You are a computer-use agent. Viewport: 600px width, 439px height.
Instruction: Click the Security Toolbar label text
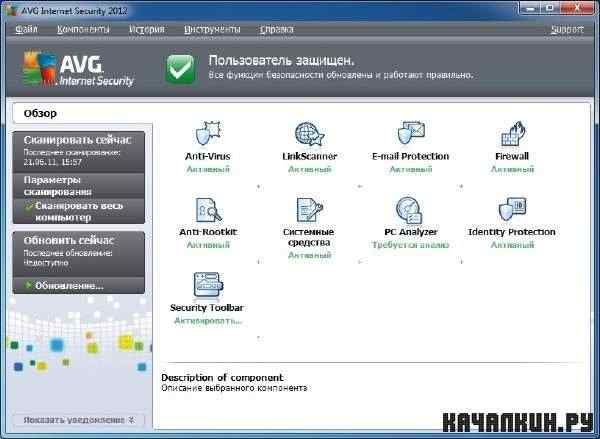pyautogui.click(x=207, y=308)
